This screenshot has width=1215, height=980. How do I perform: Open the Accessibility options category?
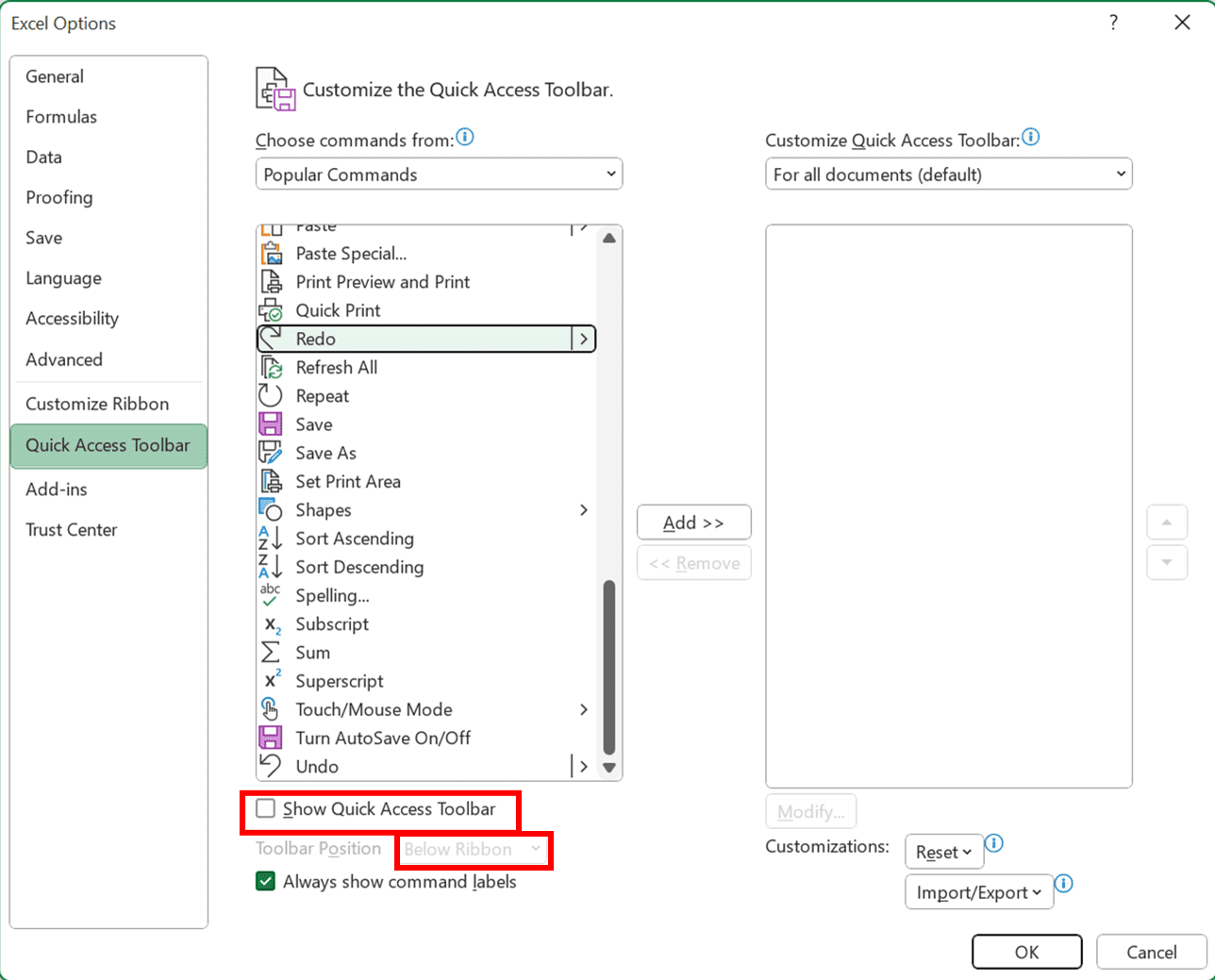(x=108, y=319)
